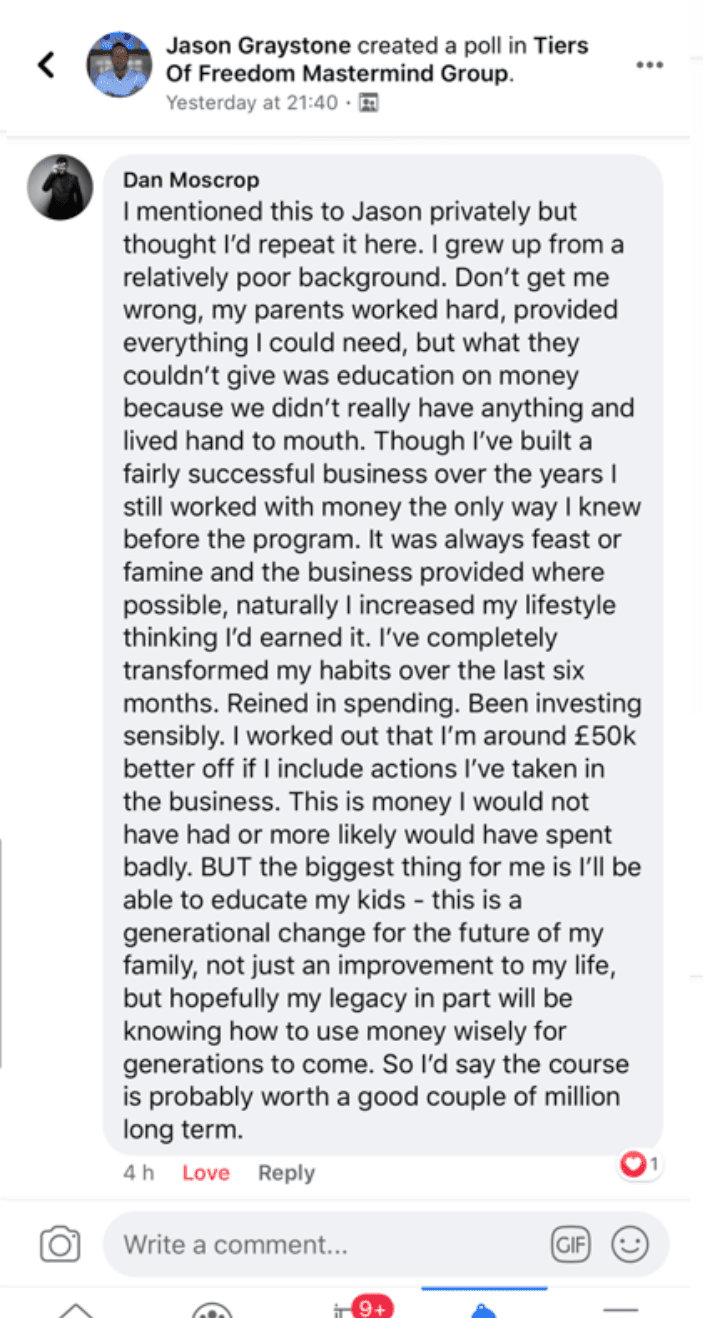
Task: Open the three-dots post options menu
Action: pos(649,65)
